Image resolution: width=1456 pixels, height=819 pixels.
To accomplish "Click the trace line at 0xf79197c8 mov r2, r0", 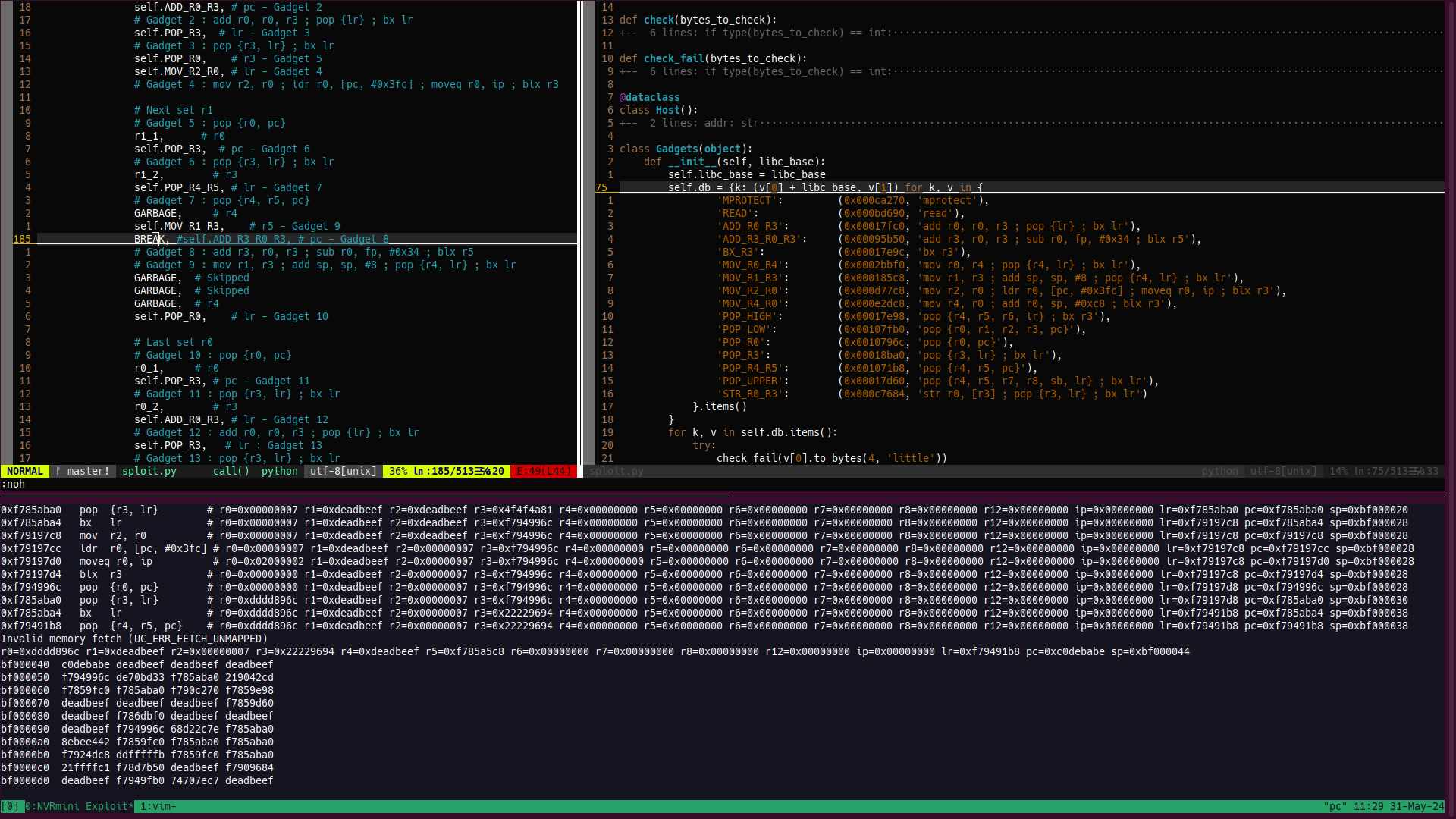I will [x=704, y=535].
